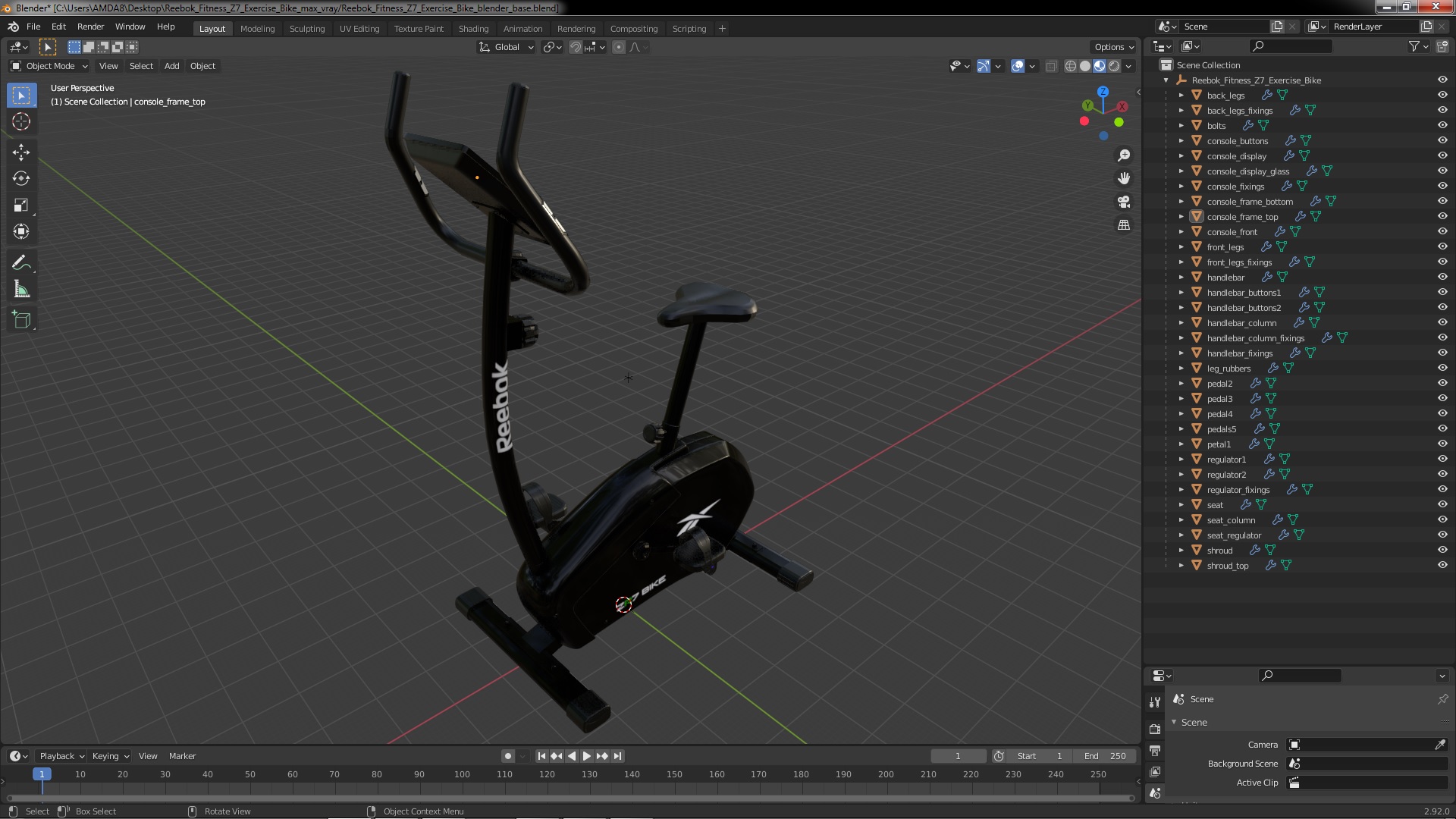
Task: Open the Render menu
Action: 90,27
